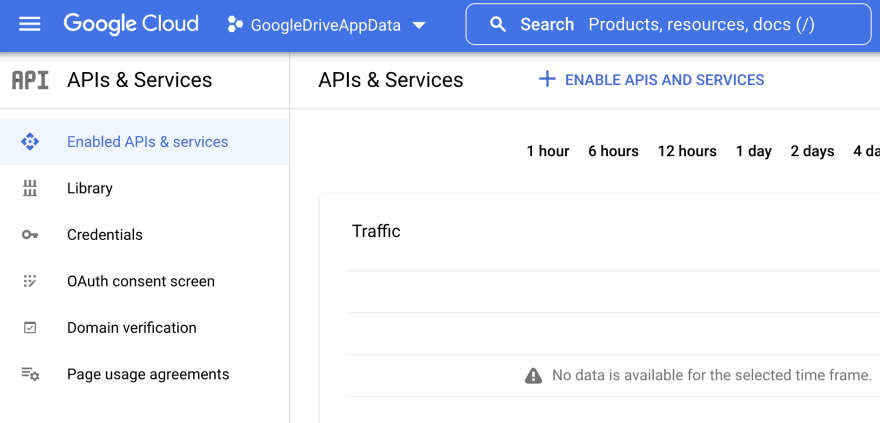
Task: Open the Library page
Action: (x=145, y=188)
